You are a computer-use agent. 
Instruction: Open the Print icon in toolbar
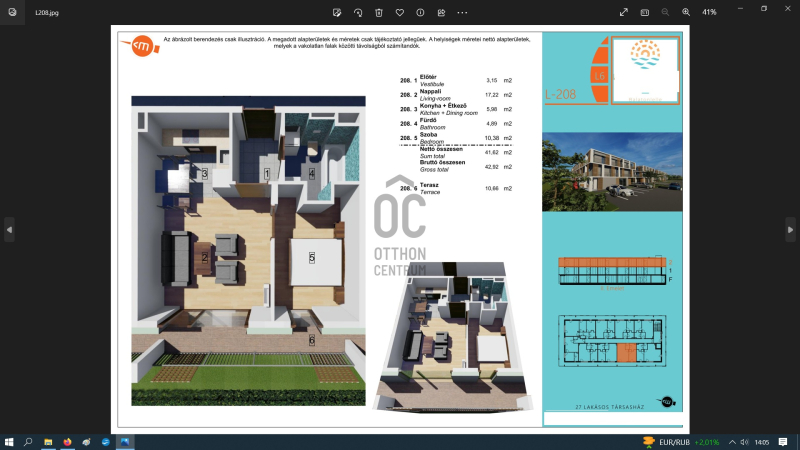(441, 12)
